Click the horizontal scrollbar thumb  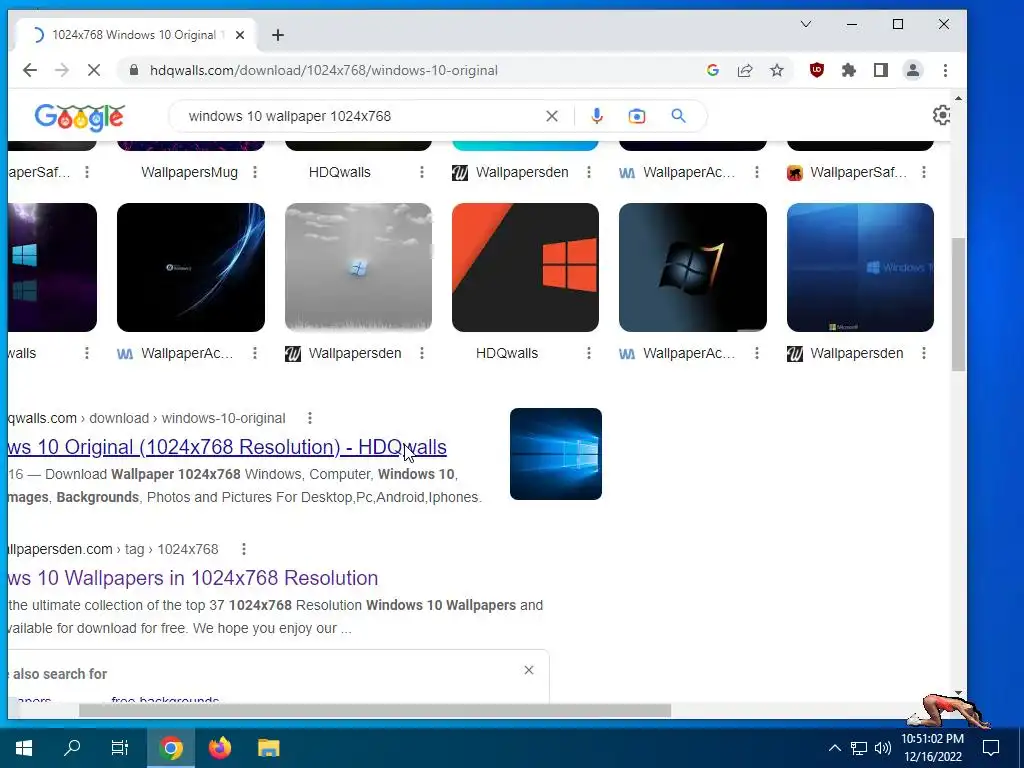(375, 711)
